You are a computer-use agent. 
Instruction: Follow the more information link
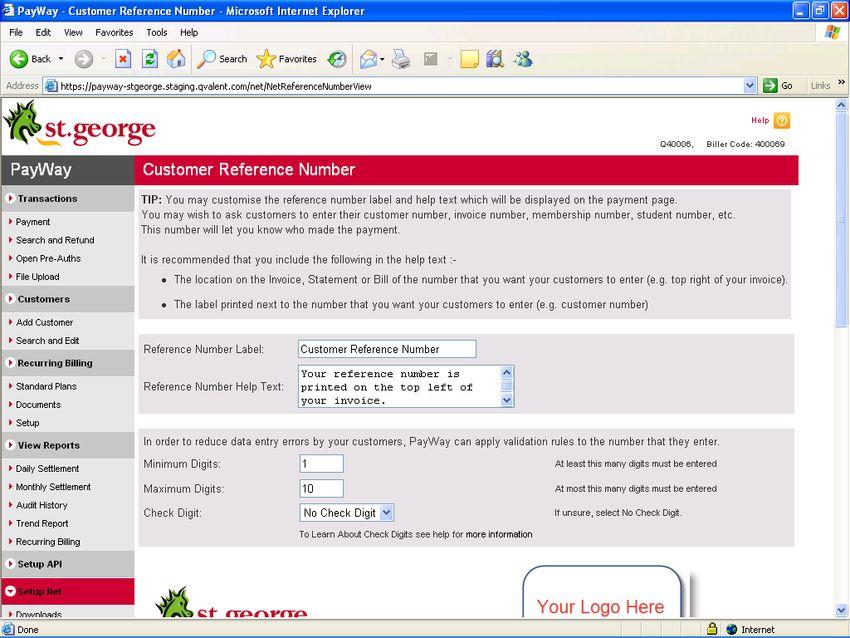tap(499, 534)
